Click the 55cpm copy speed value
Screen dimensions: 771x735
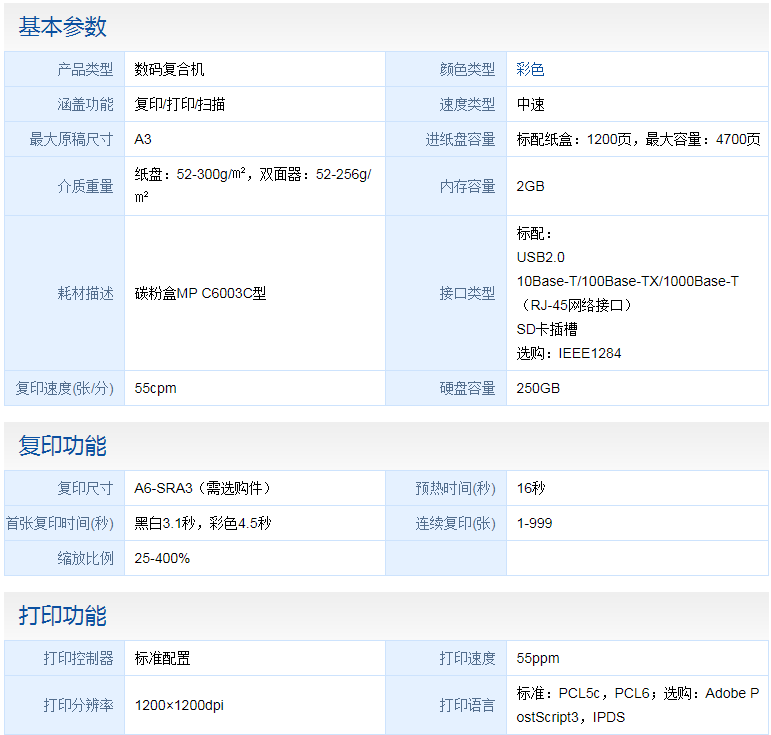(x=155, y=388)
